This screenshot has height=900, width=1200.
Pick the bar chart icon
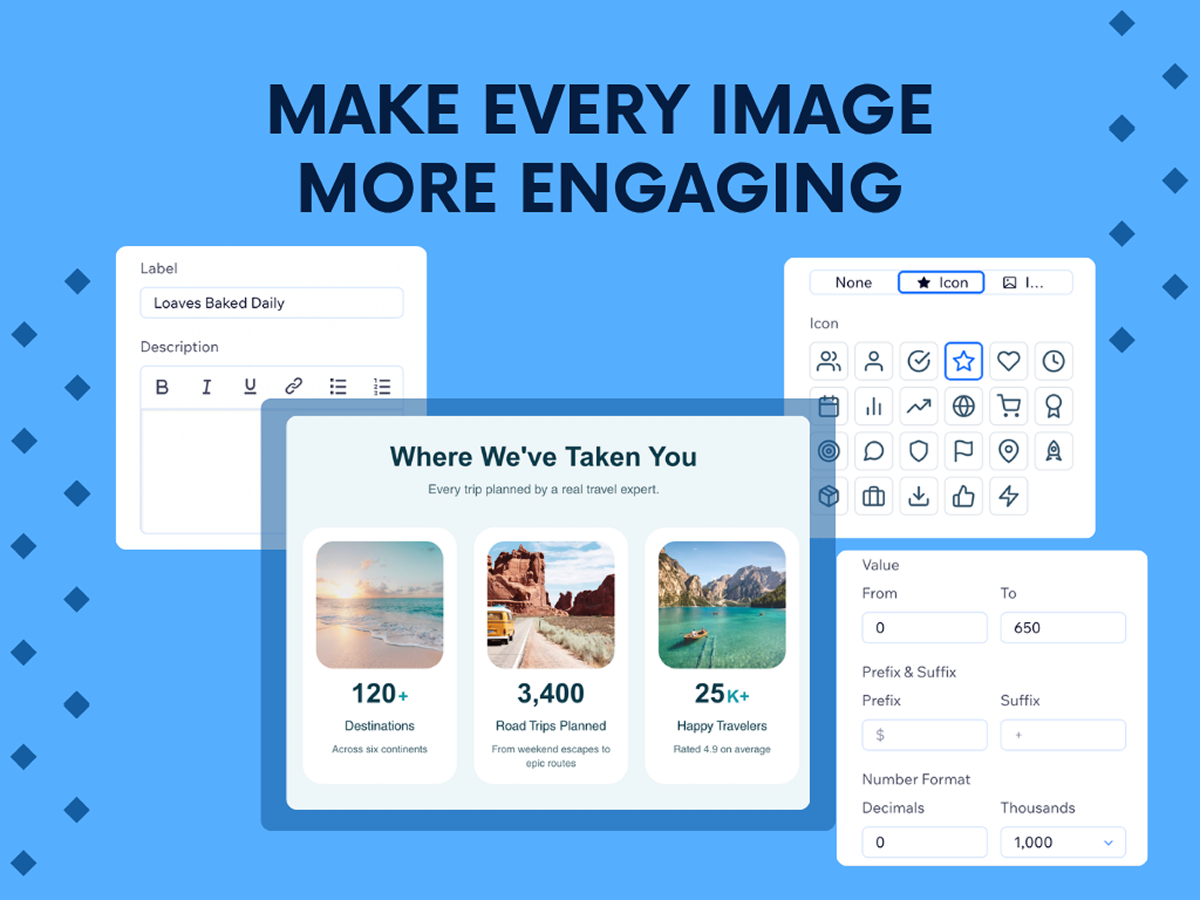click(874, 406)
